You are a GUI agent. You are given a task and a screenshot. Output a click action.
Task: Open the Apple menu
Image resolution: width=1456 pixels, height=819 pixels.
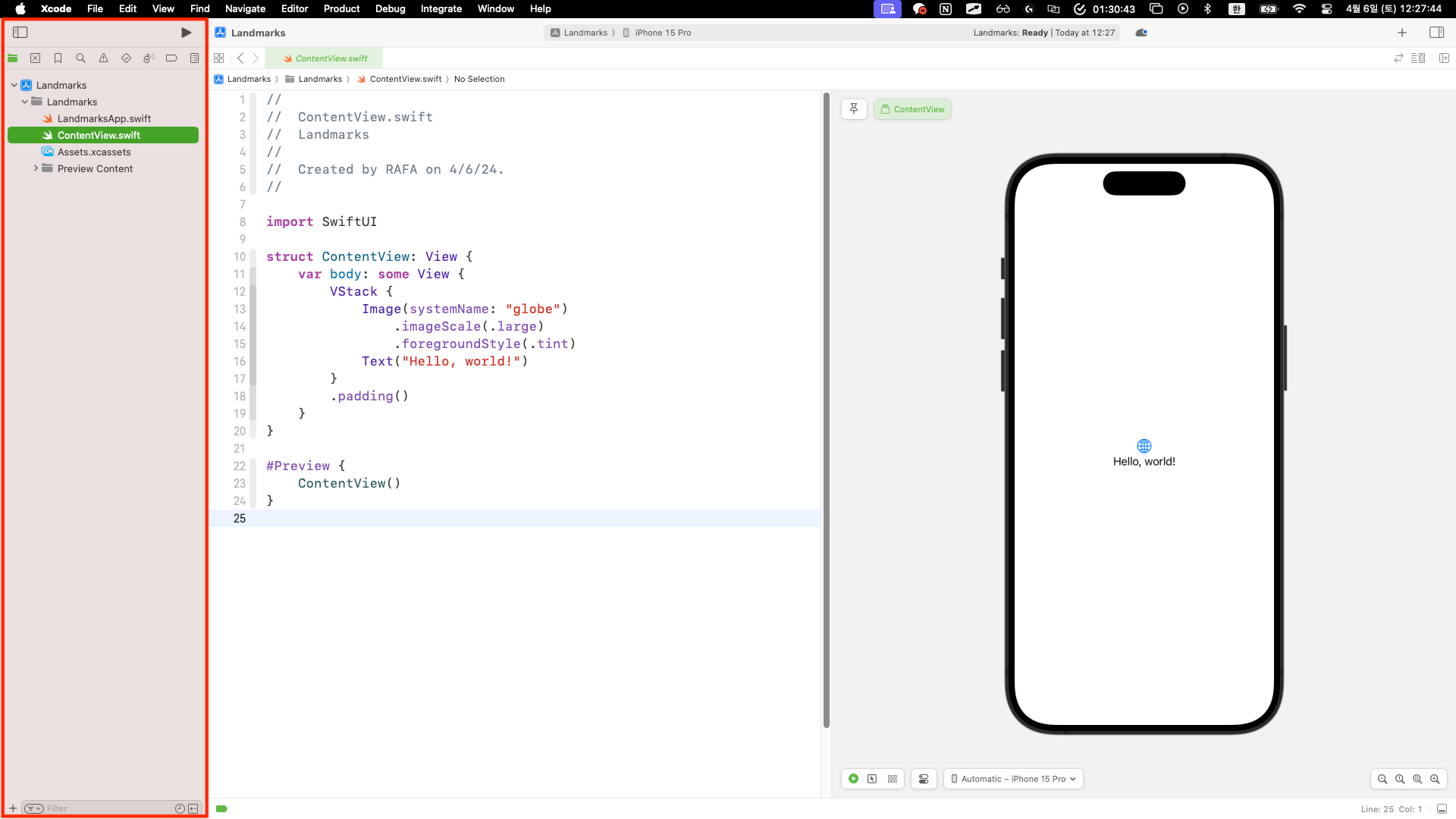point(20,8)
